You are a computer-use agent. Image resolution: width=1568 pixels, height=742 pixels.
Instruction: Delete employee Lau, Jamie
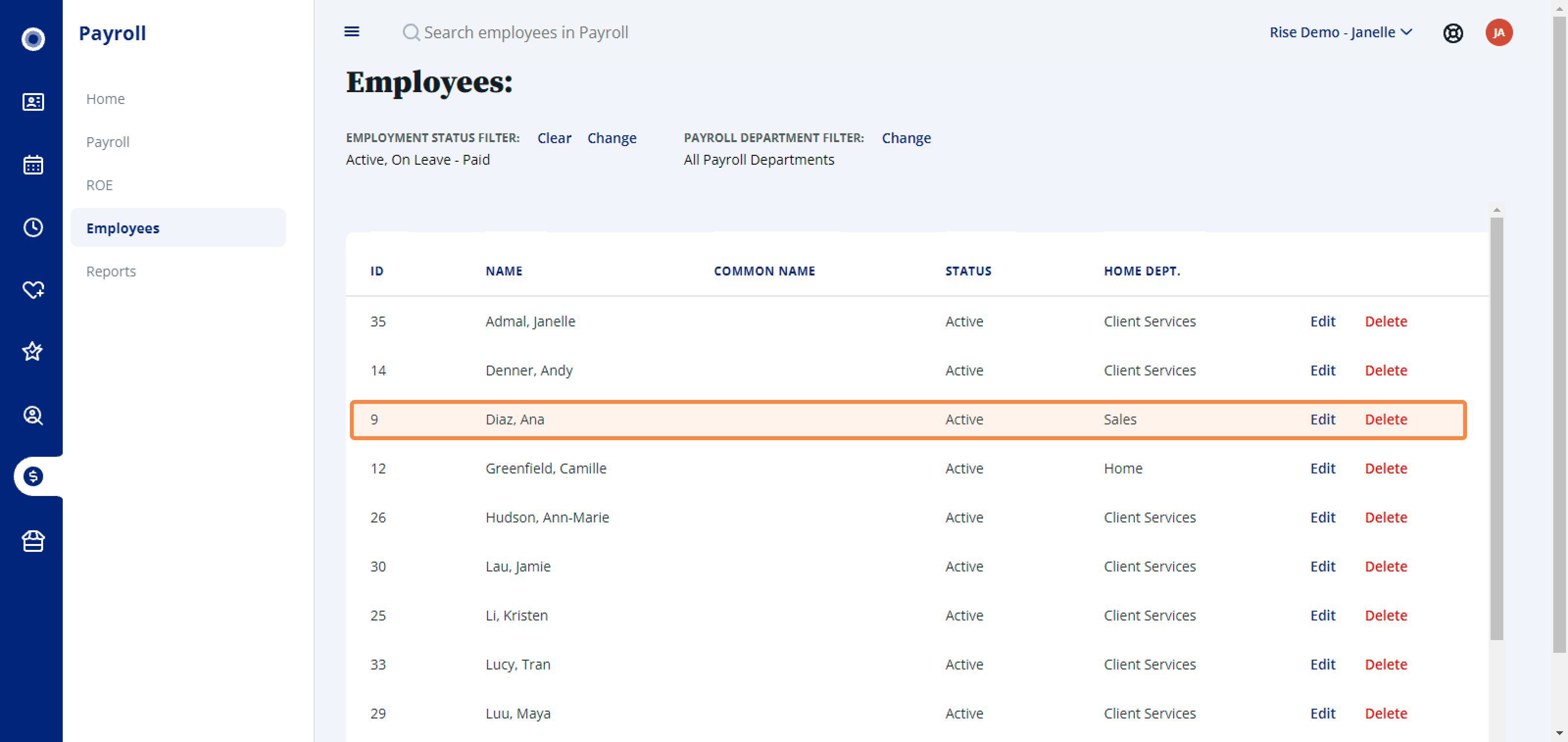pos(1386,566)
